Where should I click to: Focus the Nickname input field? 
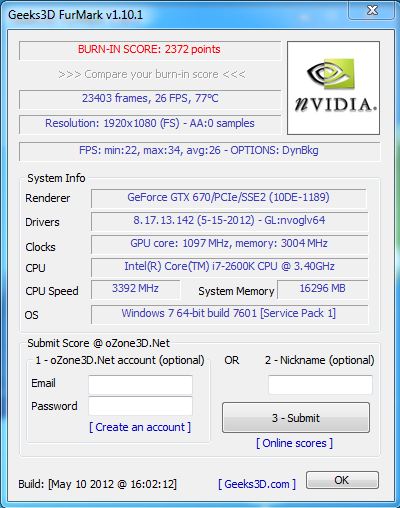click(320, 385)
